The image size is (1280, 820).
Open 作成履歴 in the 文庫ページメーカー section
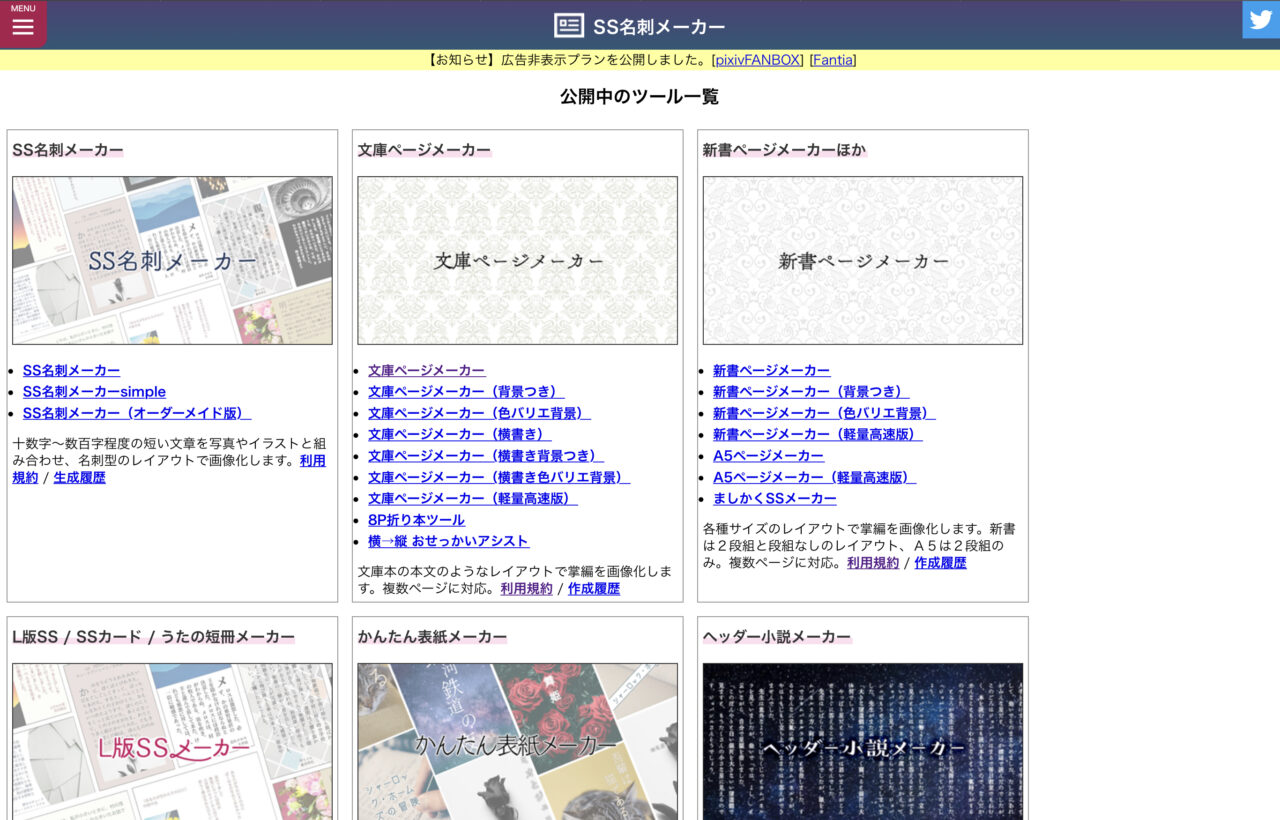[594, 588]
